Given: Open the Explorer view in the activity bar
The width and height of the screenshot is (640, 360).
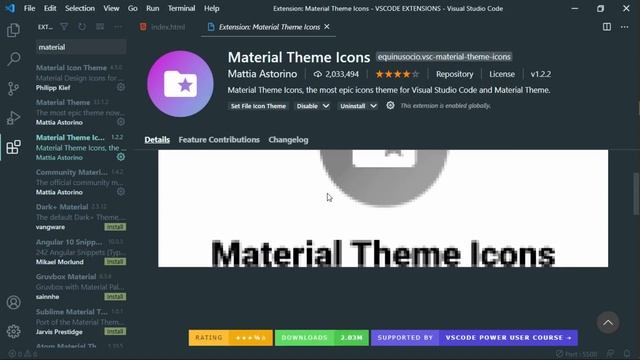Looking at the screenshot, I should pos(13,30).
